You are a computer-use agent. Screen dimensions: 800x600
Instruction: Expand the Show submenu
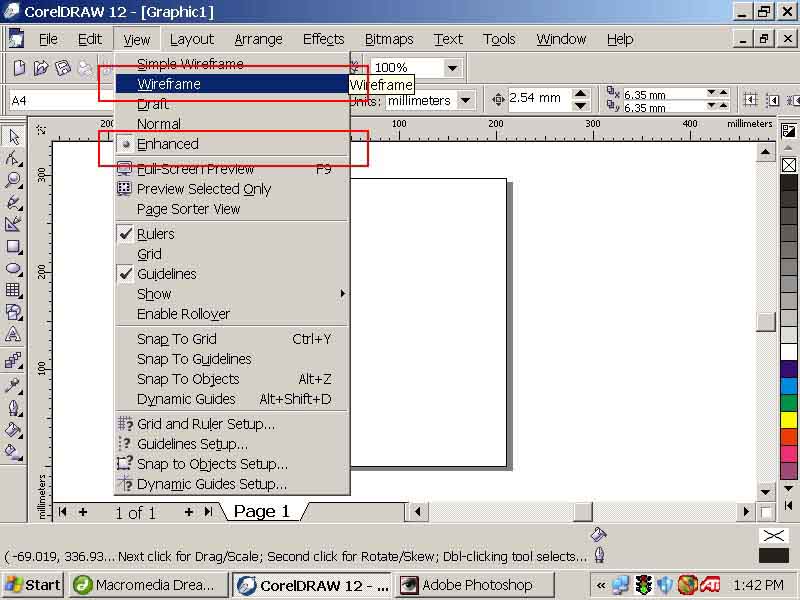click(x=233, y=294)
